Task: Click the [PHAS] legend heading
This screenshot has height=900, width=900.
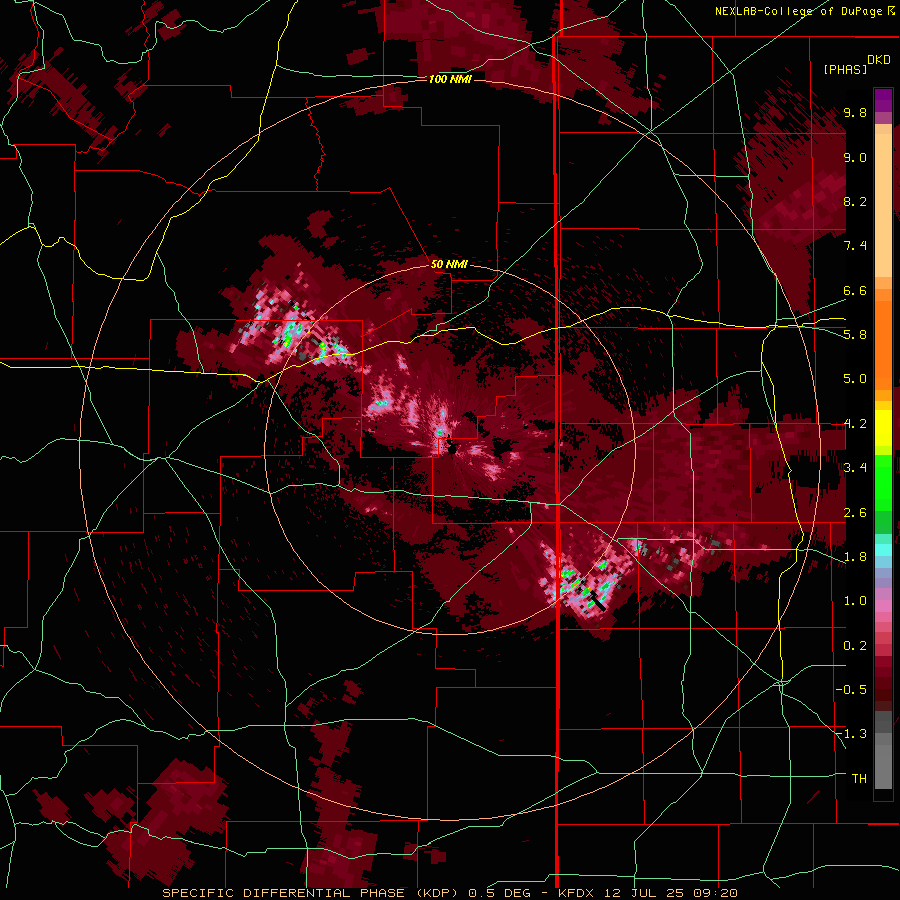Action: click(845, 69)
